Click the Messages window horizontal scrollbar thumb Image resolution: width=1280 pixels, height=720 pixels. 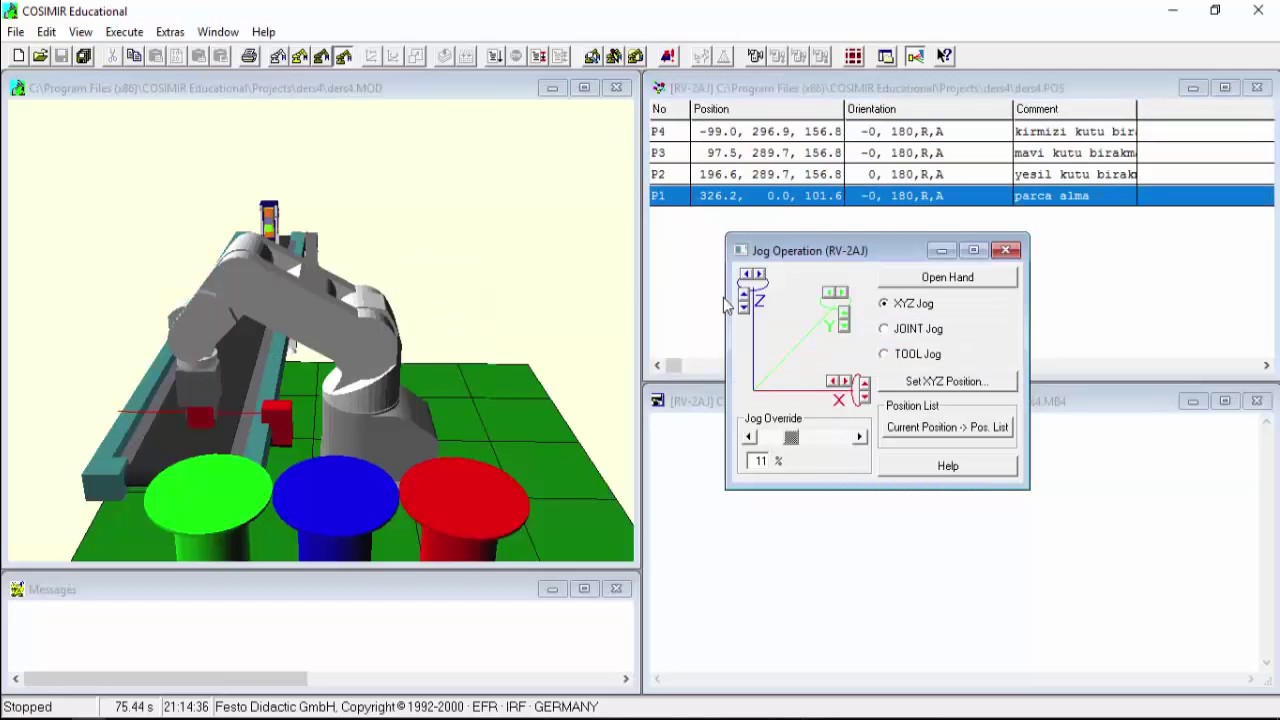tap(166, 679)
